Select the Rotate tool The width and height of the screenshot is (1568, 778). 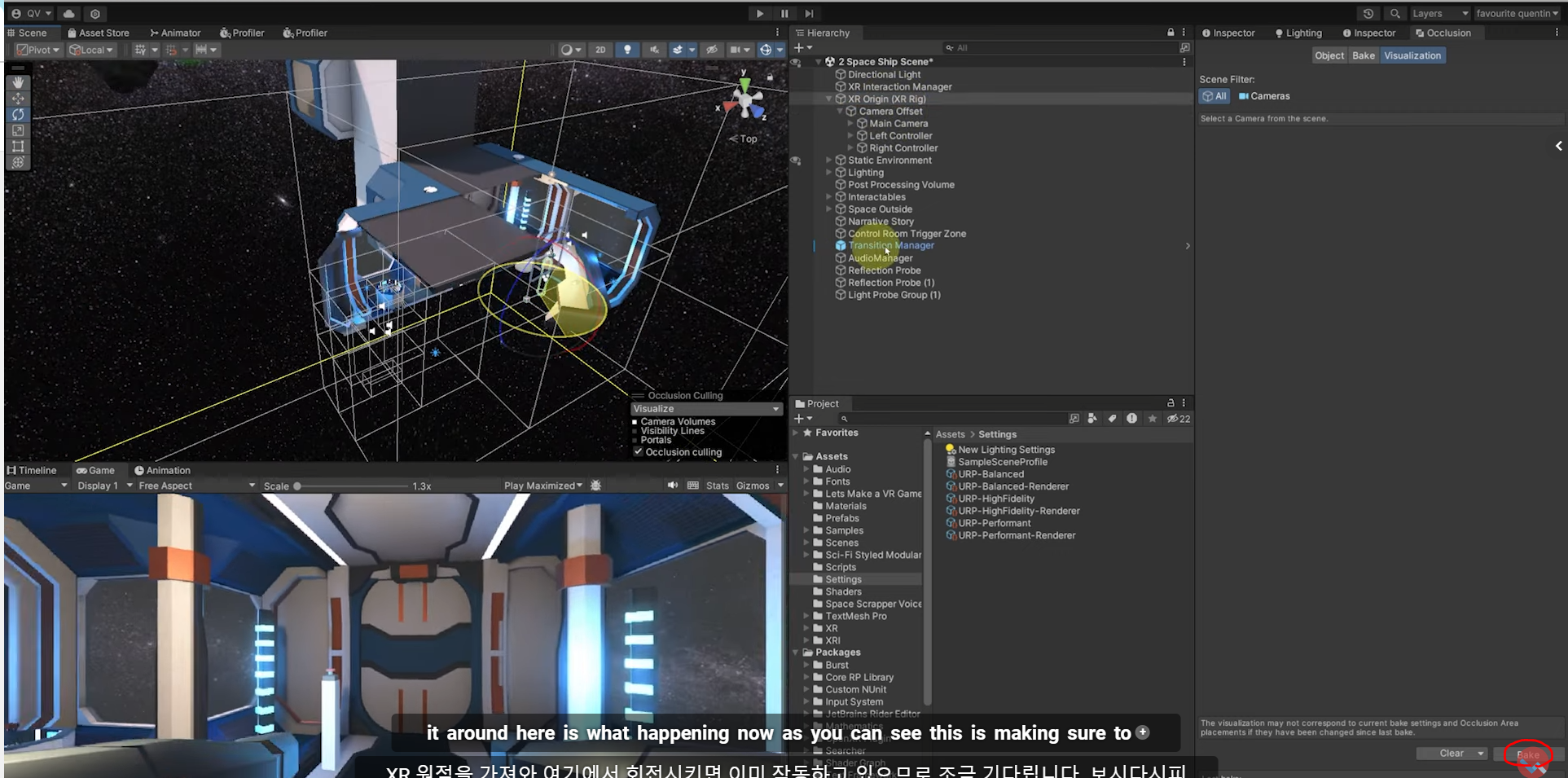click(x=18, y=115)
